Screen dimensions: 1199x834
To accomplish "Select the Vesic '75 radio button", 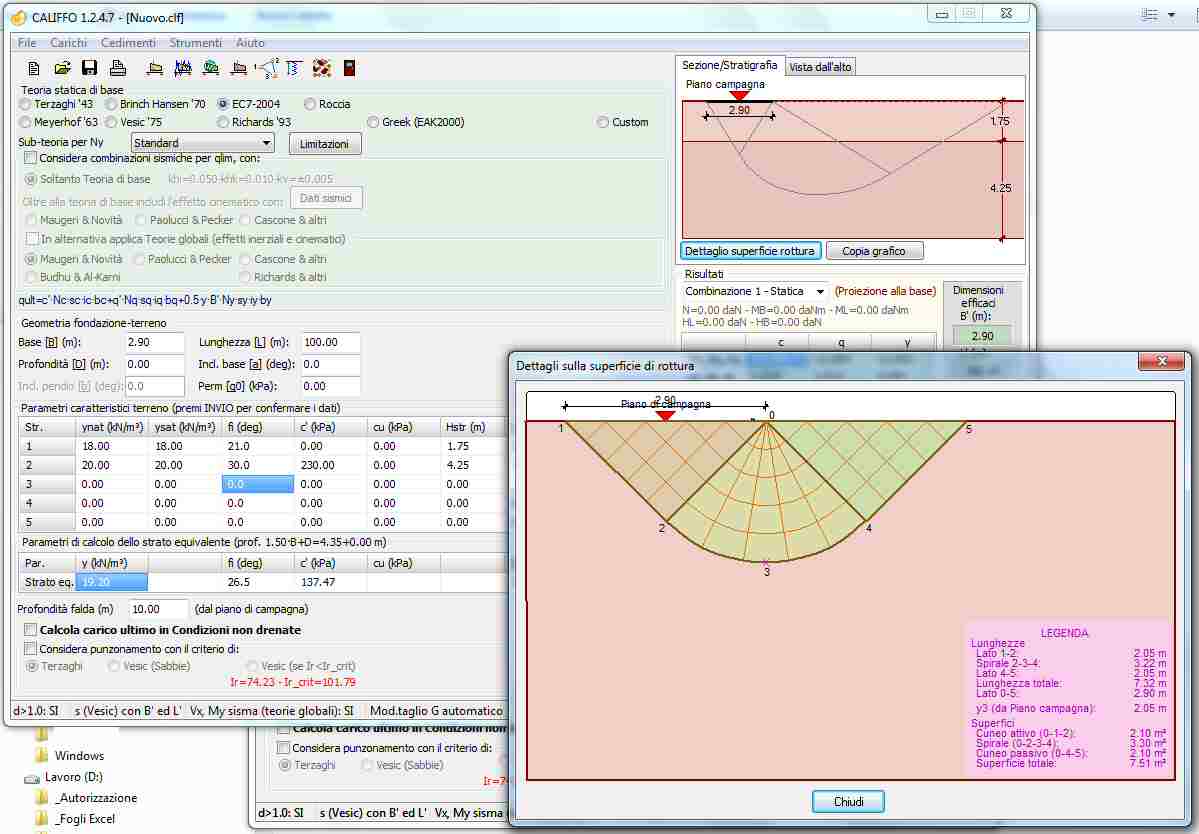I will click(x=112, y=122).
